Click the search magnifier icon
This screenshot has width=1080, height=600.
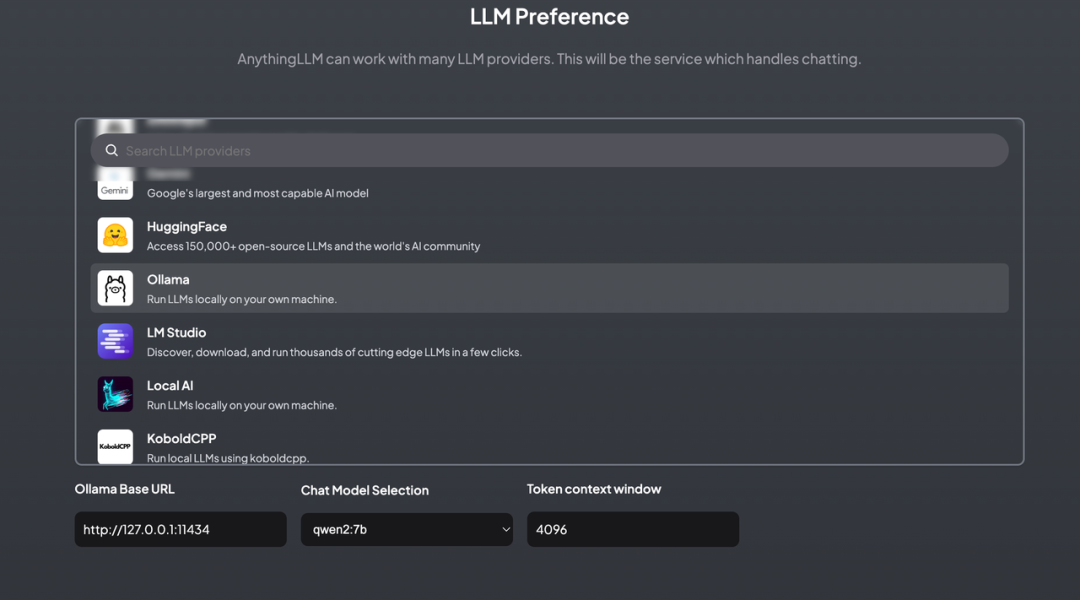coord(111,151)
